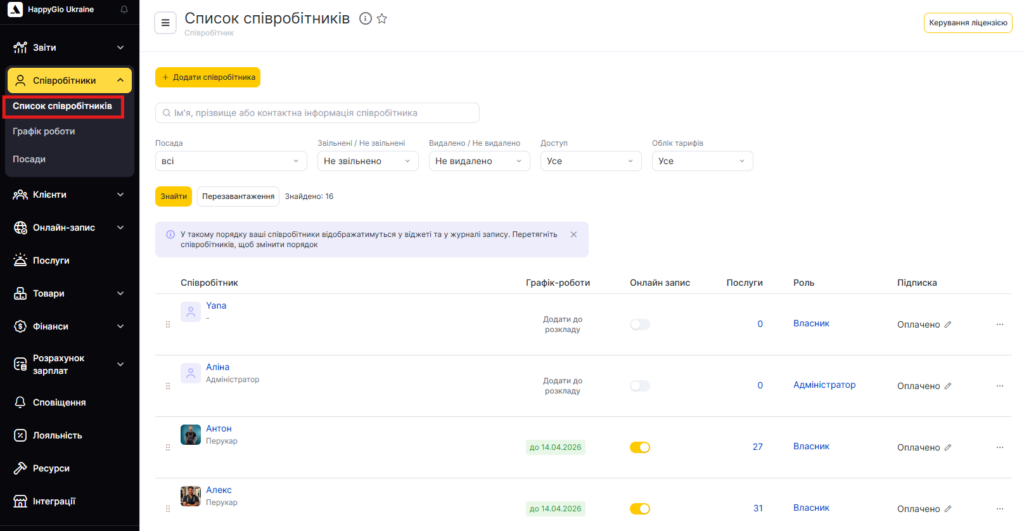The width and height of the screenshot is (1024, 531).
Task: Expand the Звіти sidebar section
Action: (69, 47)
